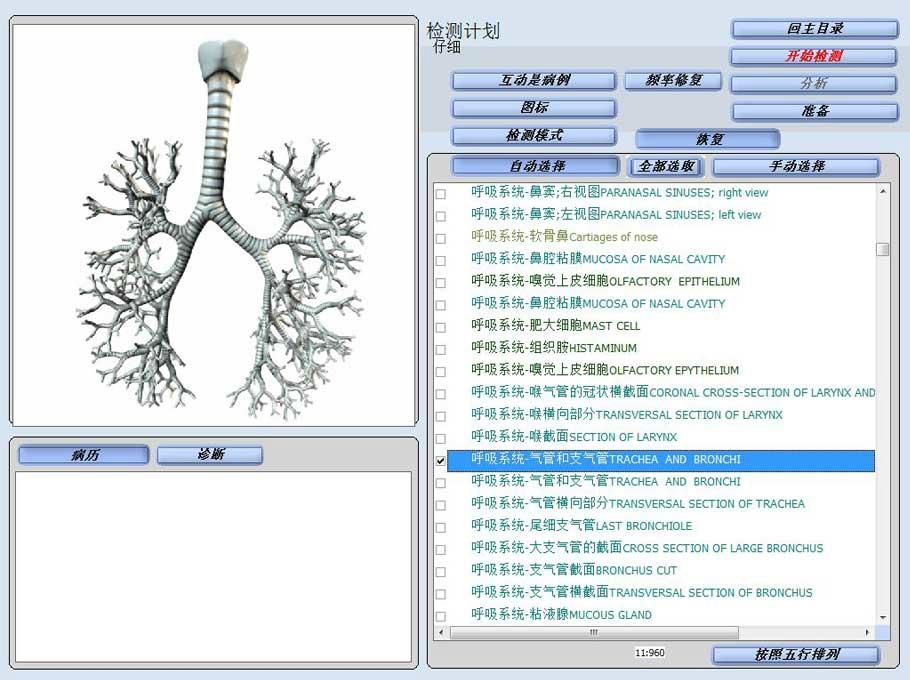The image size is (910, 680).
Task: Open the 互动是病例 button
Action: click(x=533, y=81)
